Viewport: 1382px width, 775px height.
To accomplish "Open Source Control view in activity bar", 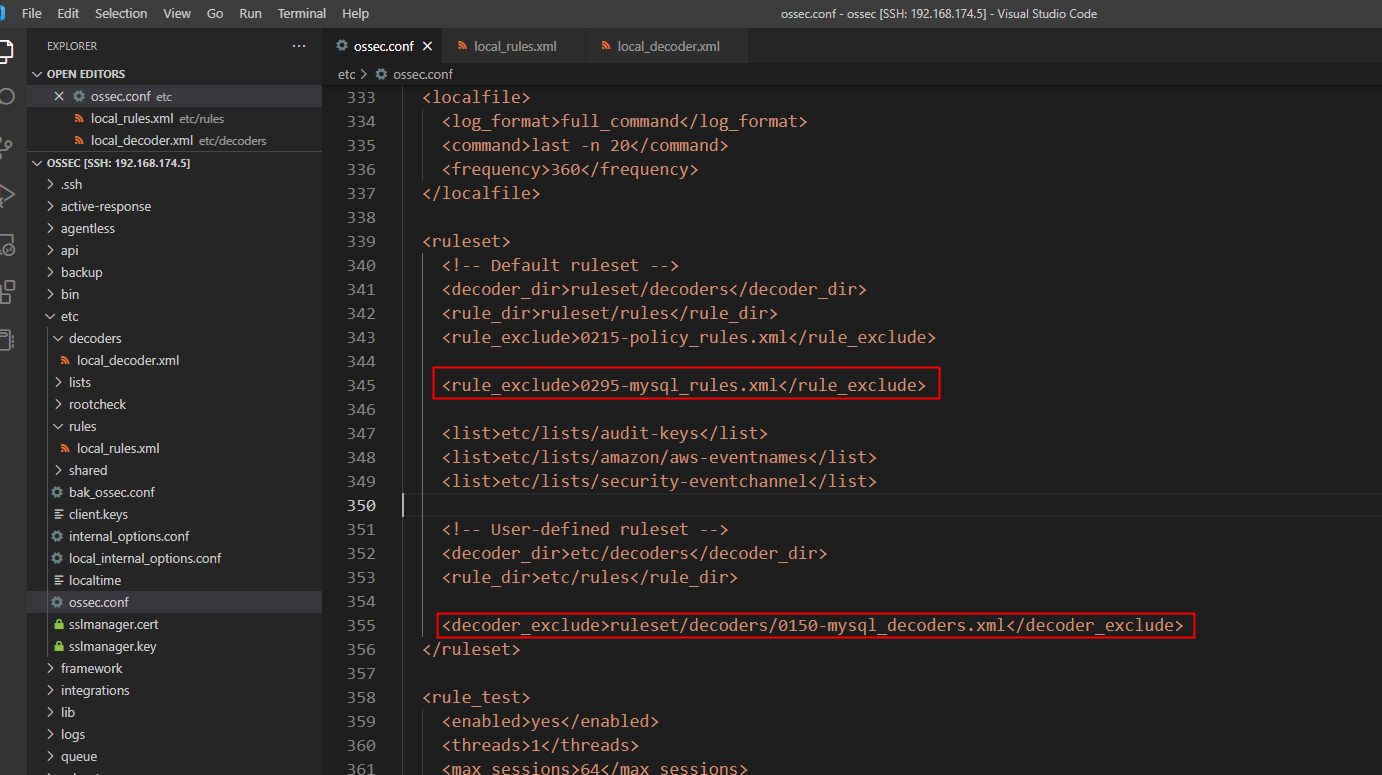I will 7,147.
